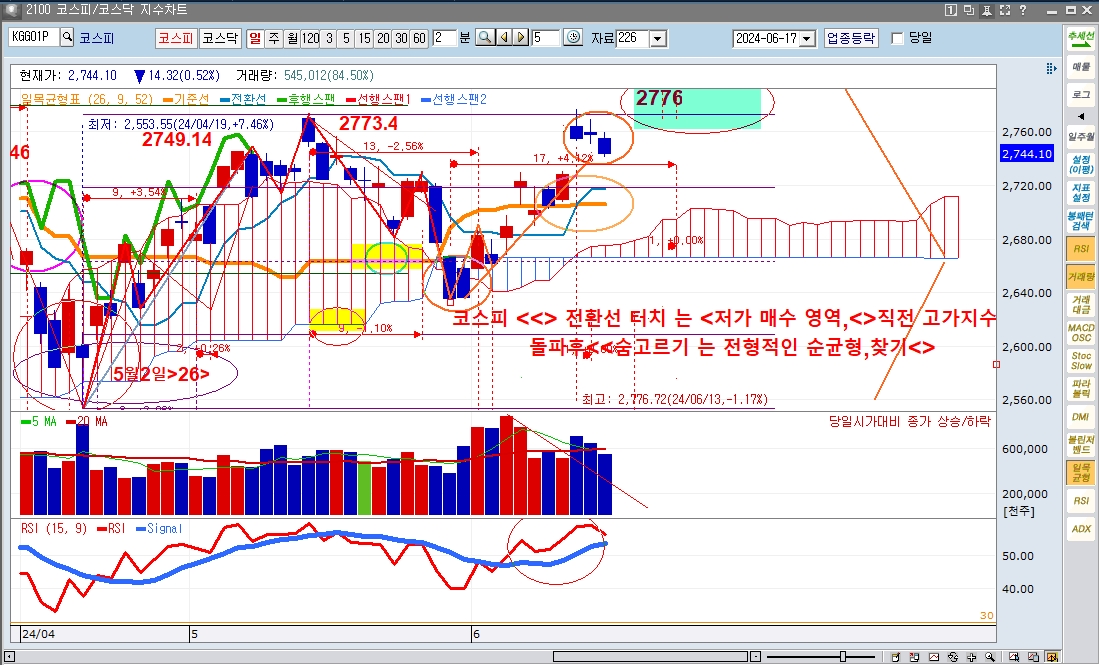Click the zoom magnifier icon in top toolbar

pos(484,38)
